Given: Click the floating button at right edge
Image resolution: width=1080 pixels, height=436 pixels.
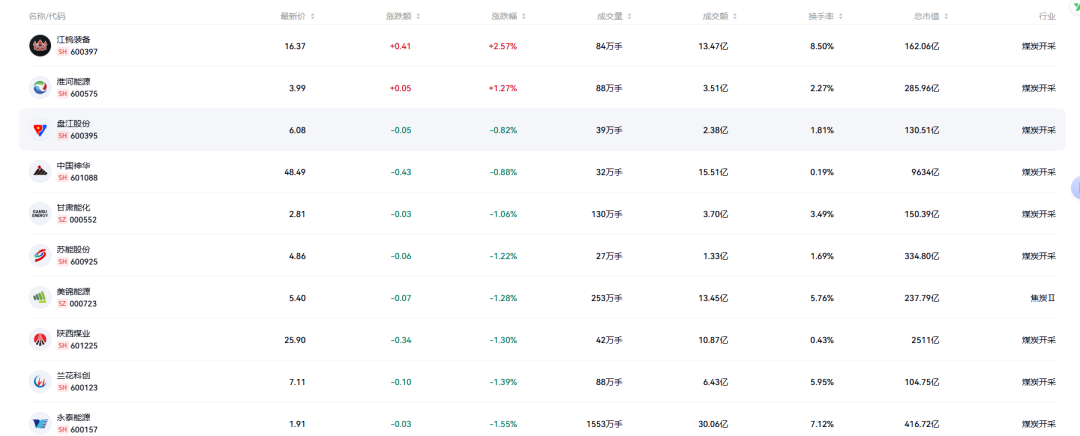Looking at the screenshot, I should point(1075,187).
